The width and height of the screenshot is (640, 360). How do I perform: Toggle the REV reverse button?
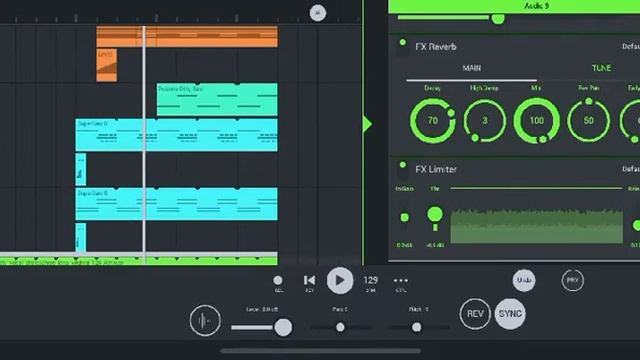pos(475,314)
